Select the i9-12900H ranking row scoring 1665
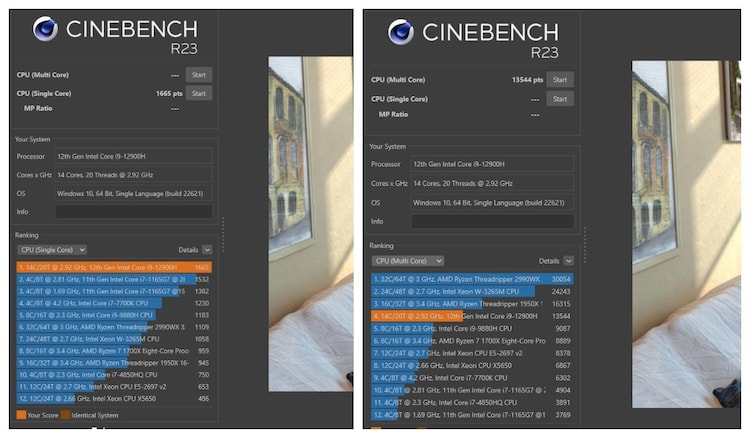 [114, 268]
